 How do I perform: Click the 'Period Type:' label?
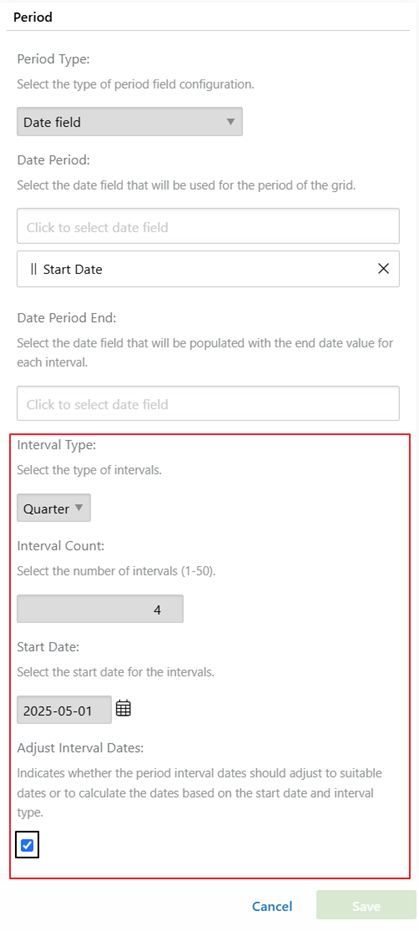[x=53, y=59]
